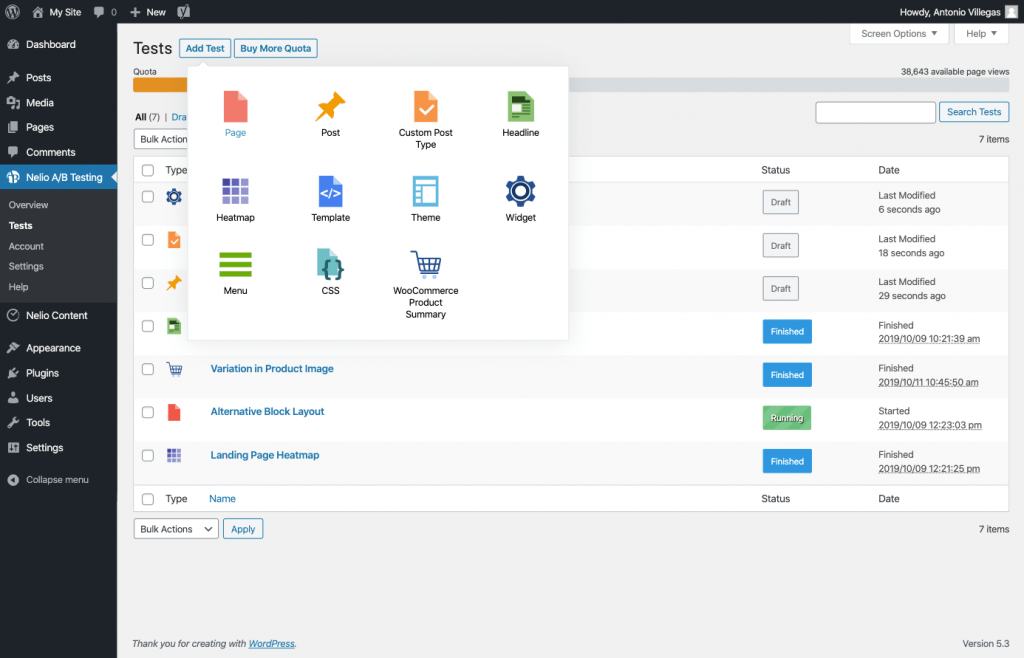Choose the Widget gear test icon

520,192
